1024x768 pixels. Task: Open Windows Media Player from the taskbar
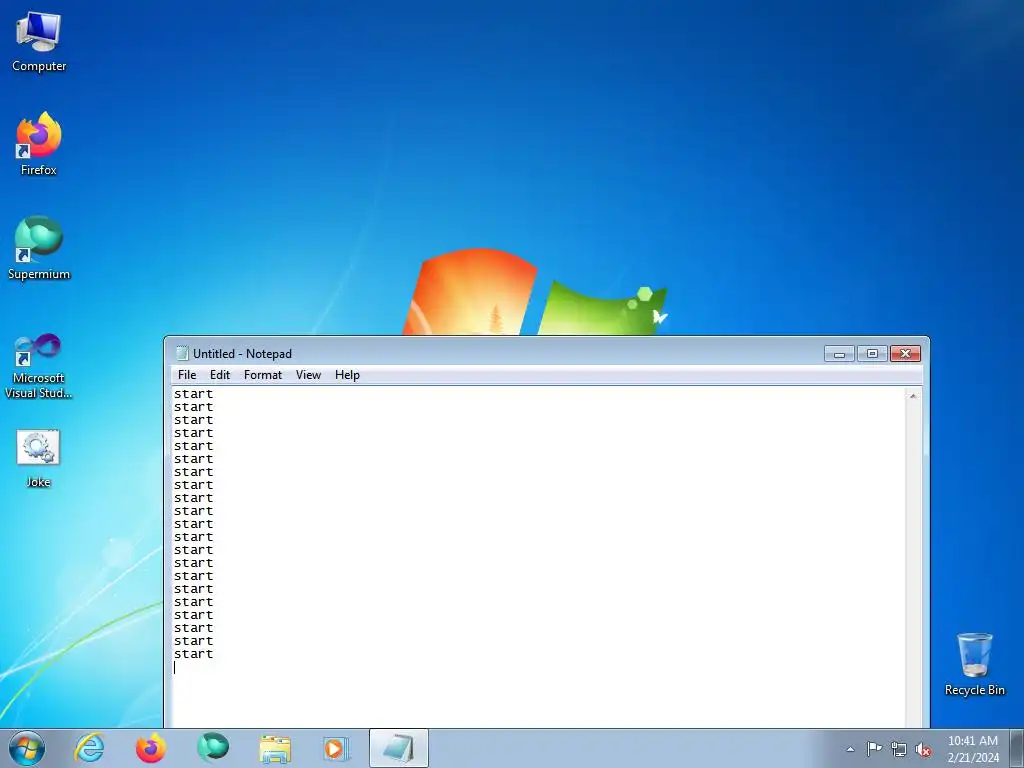click(x=337, y=748)
